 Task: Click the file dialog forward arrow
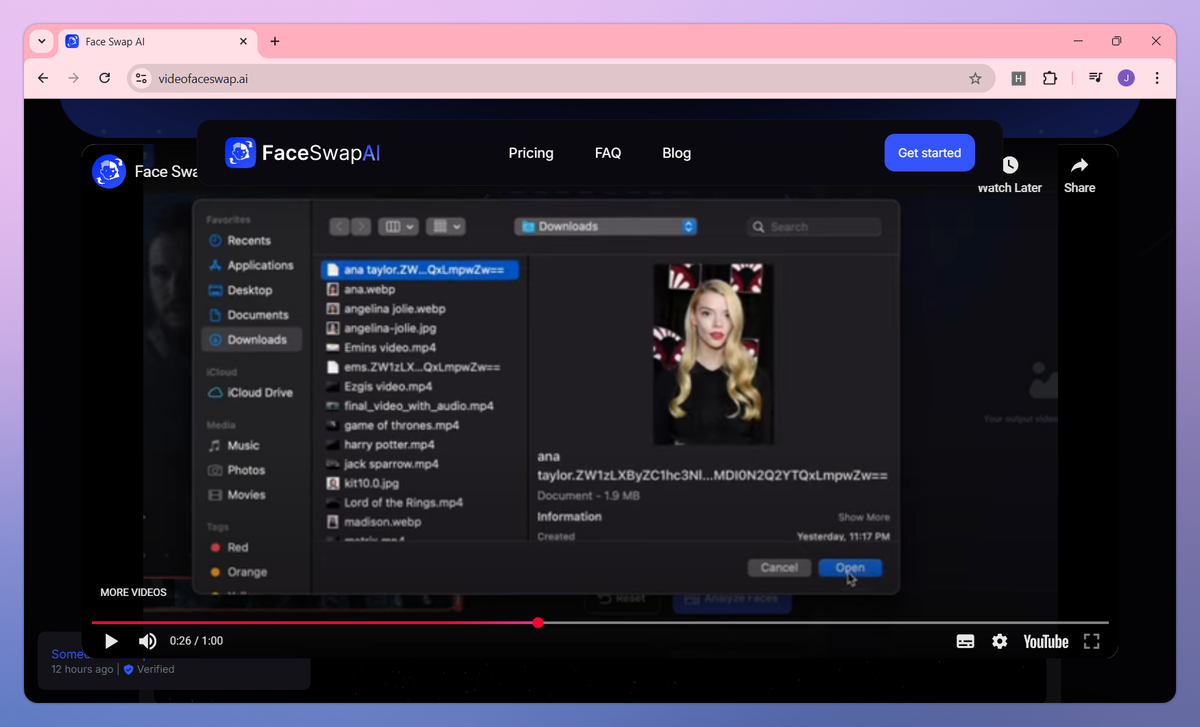point(361,227)
